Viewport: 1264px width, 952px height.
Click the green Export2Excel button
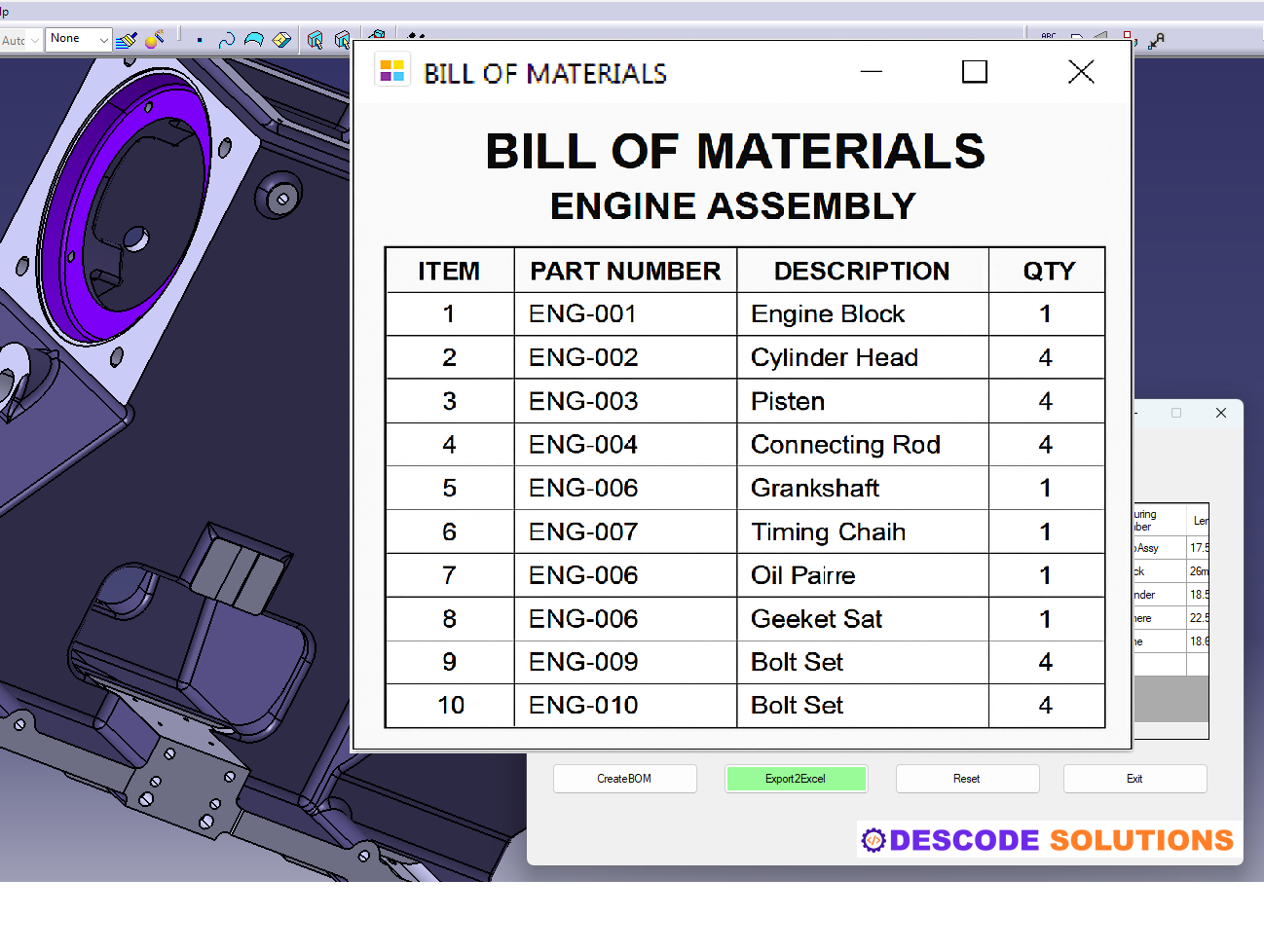796,779
